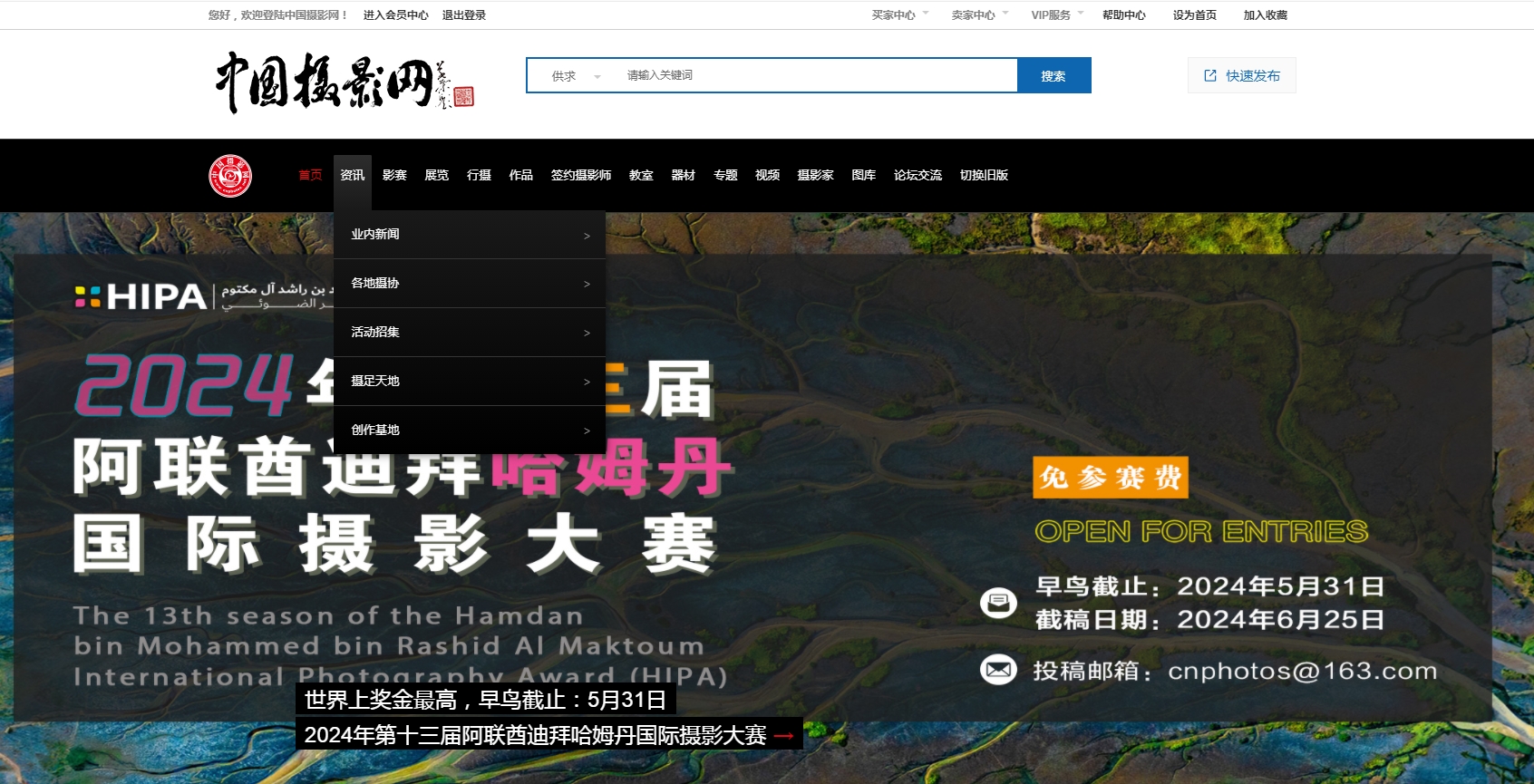Open the 图库 nav item
The image size is (1534, 784).
point(864,176)
